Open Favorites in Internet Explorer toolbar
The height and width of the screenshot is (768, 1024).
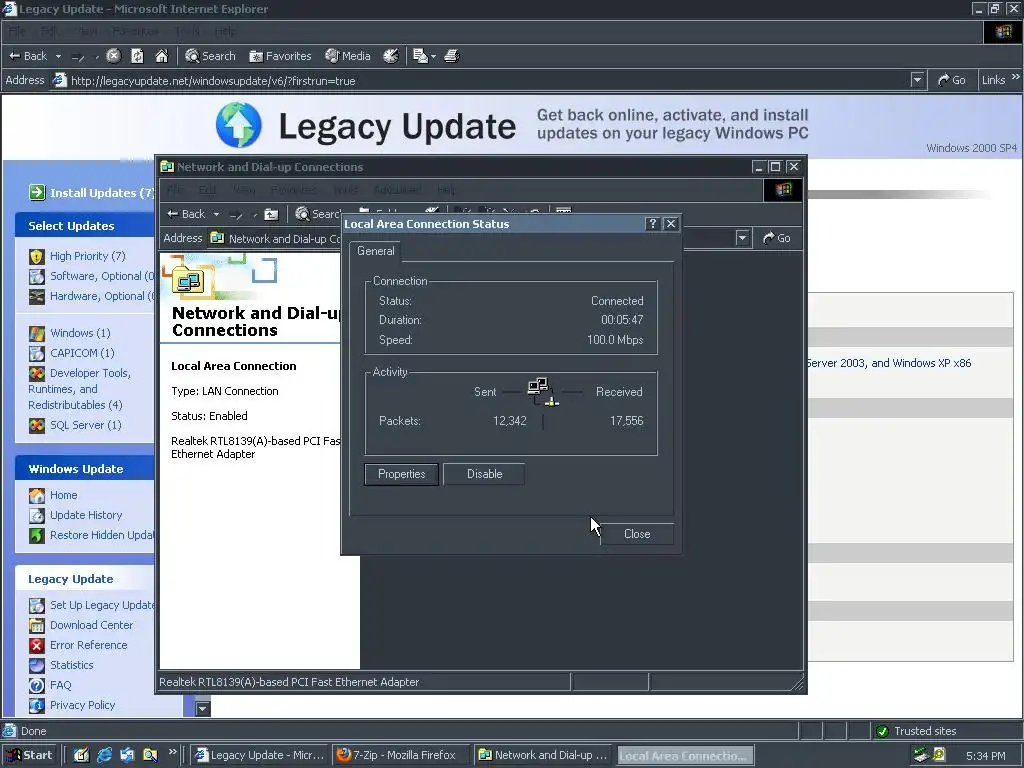coord(280,56)
